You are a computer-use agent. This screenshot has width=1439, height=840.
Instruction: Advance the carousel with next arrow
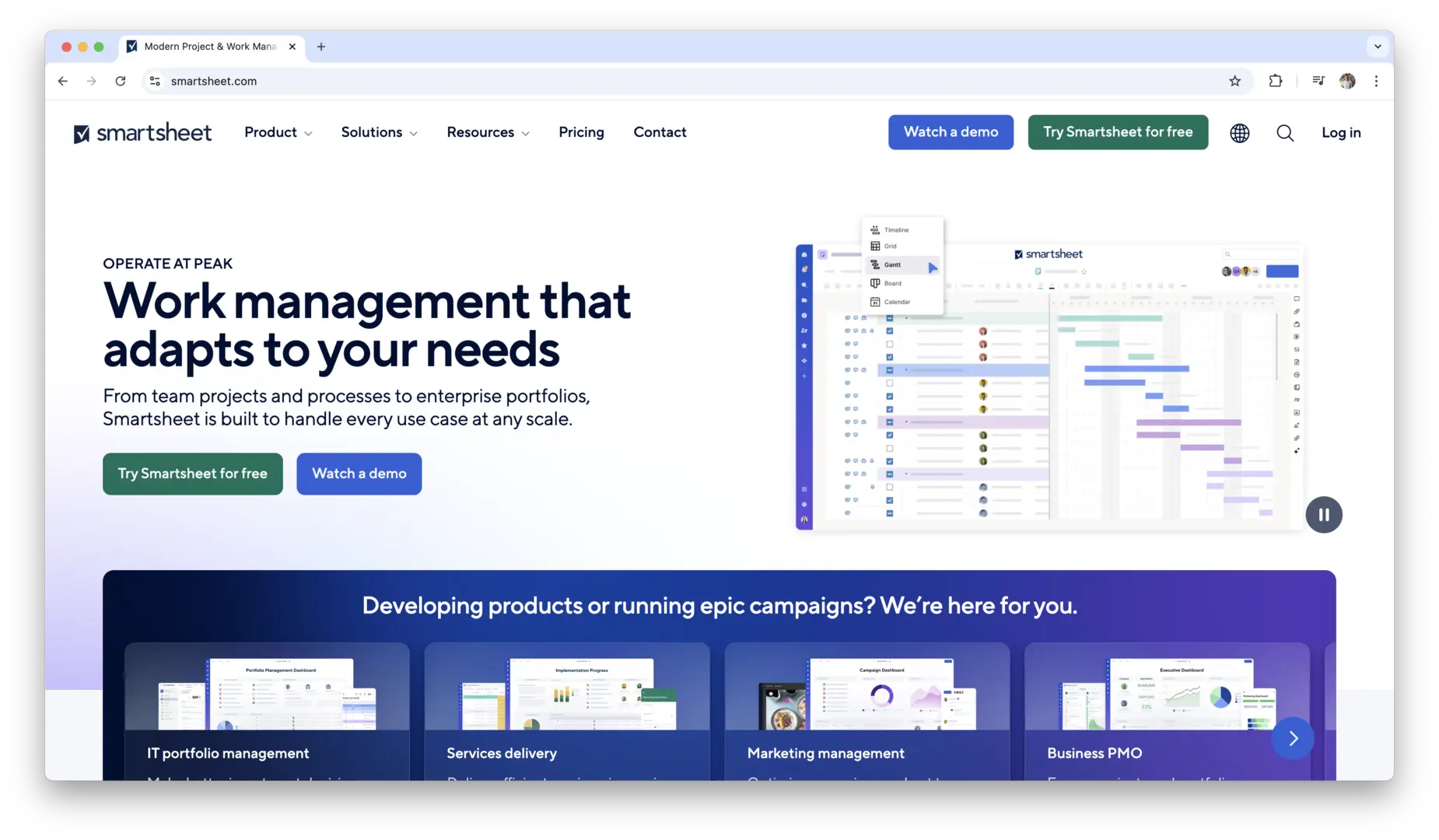pos(1293,738)
